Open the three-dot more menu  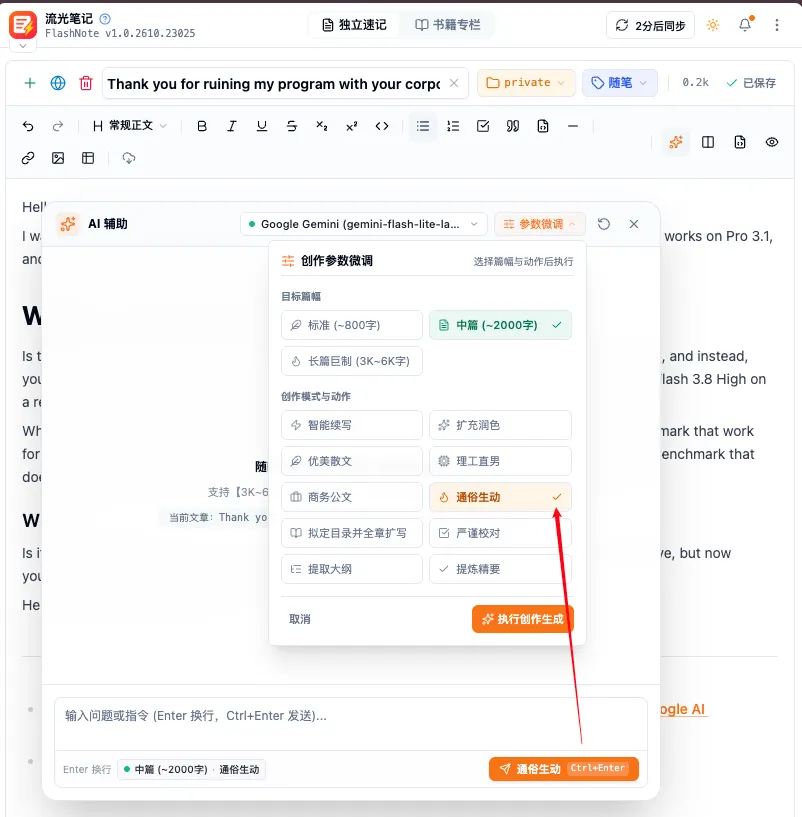point(776,25)
